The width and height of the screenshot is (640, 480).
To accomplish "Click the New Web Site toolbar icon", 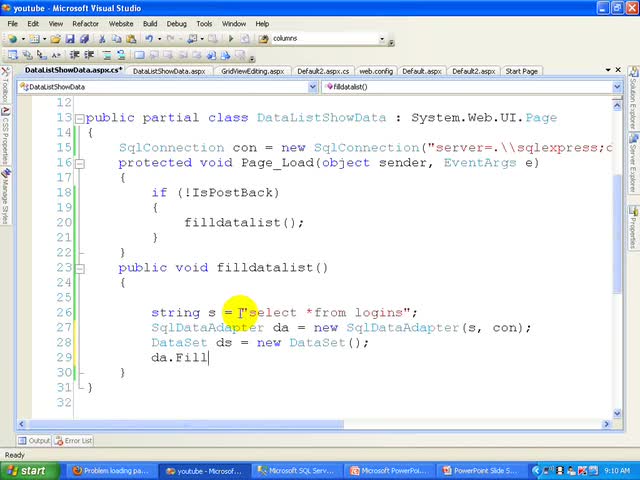I will (12, 39).
